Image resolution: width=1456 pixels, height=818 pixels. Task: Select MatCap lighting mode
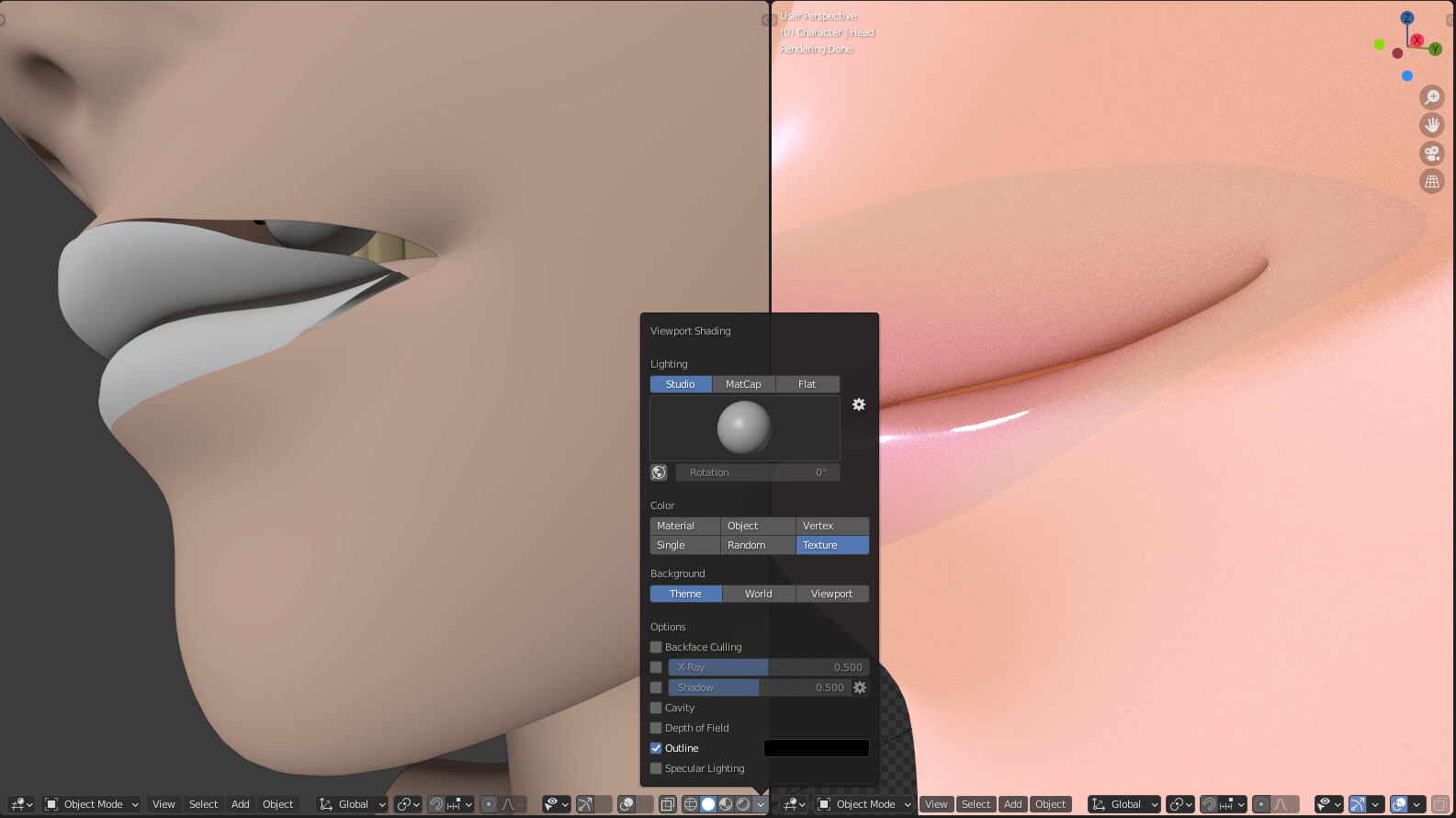click(x=743, y=384)
